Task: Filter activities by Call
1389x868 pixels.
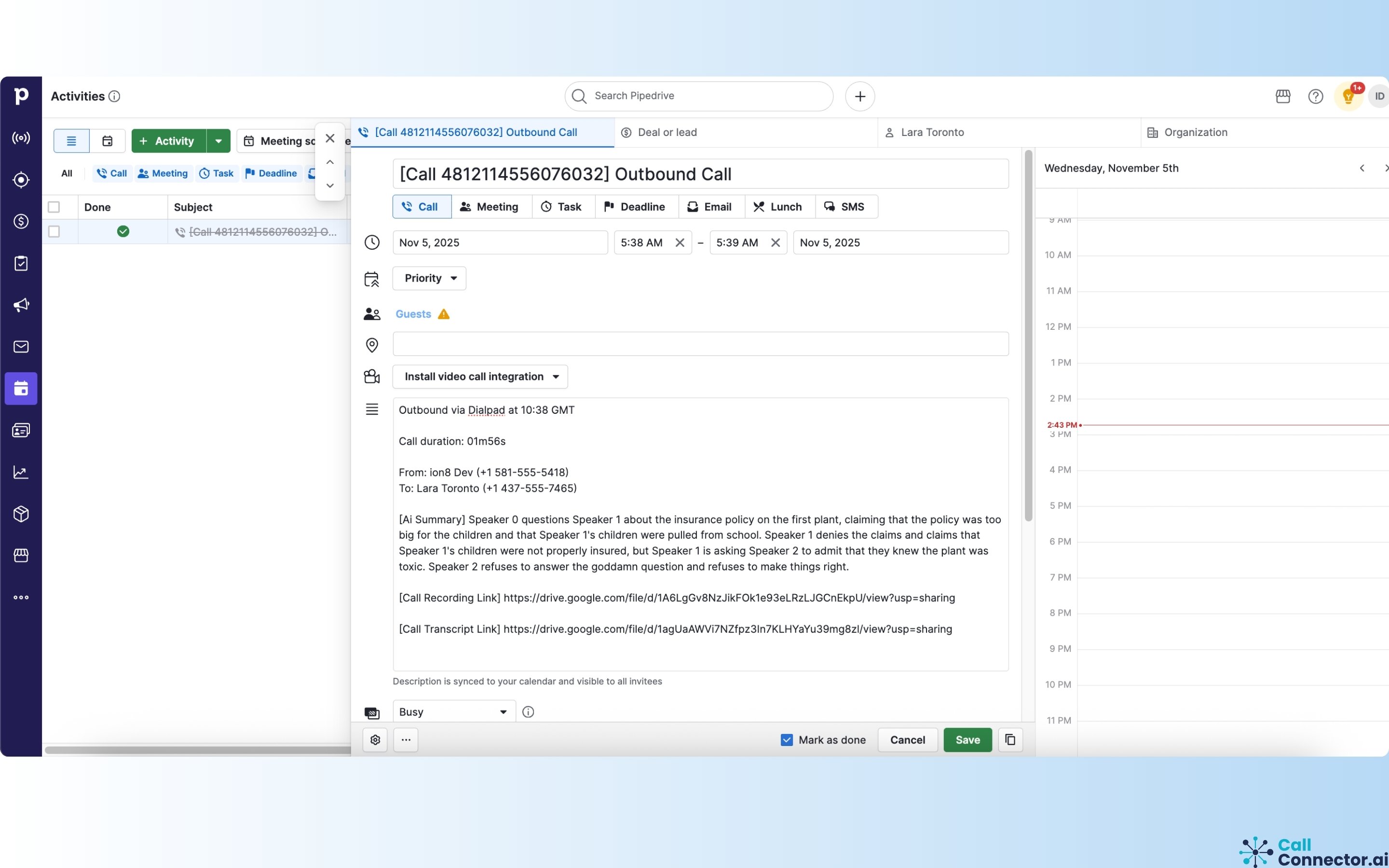Action: (112, 174)
